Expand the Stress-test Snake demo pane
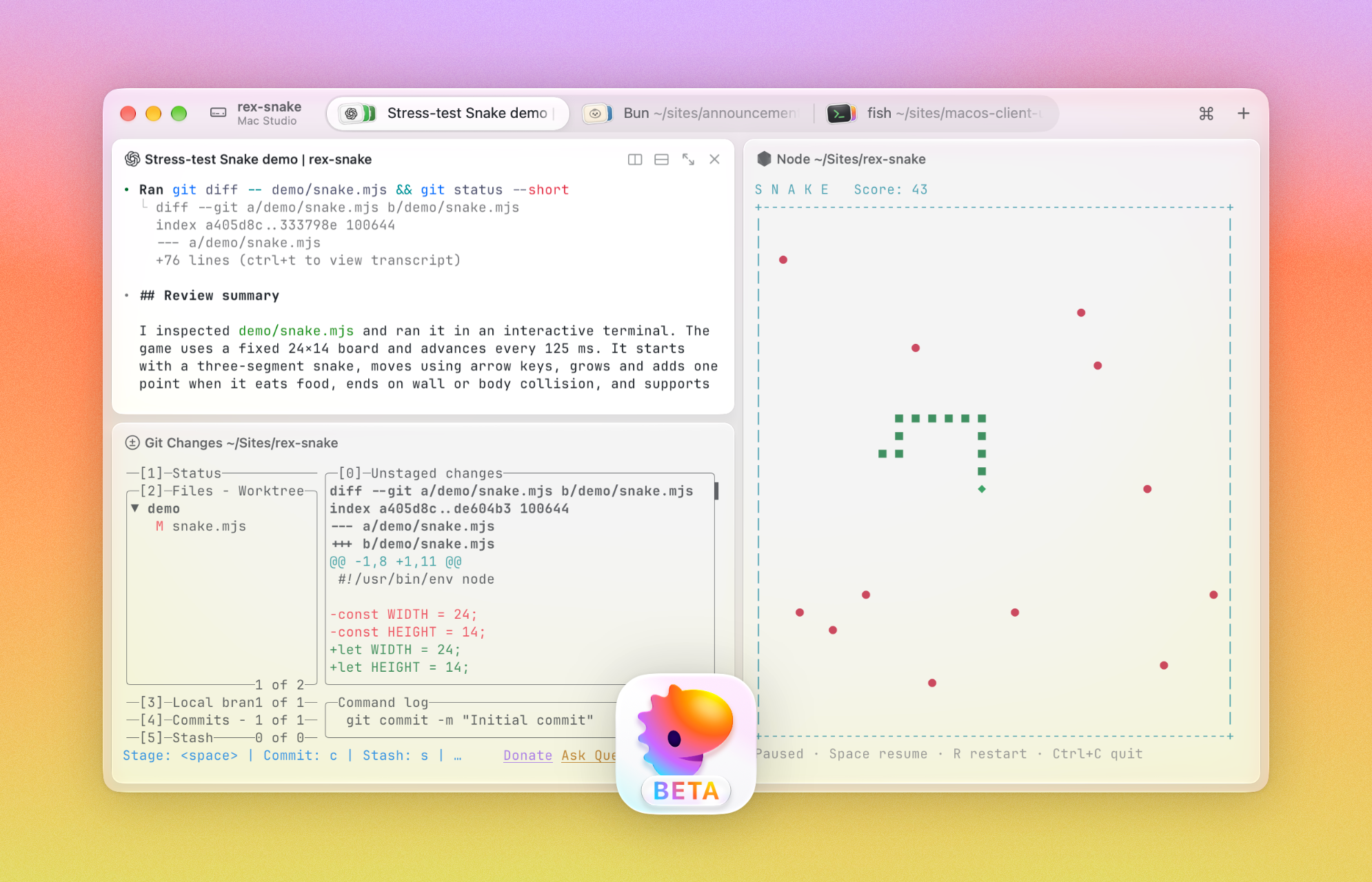This screenshot has height=882, width=1372. pos(688,160)
